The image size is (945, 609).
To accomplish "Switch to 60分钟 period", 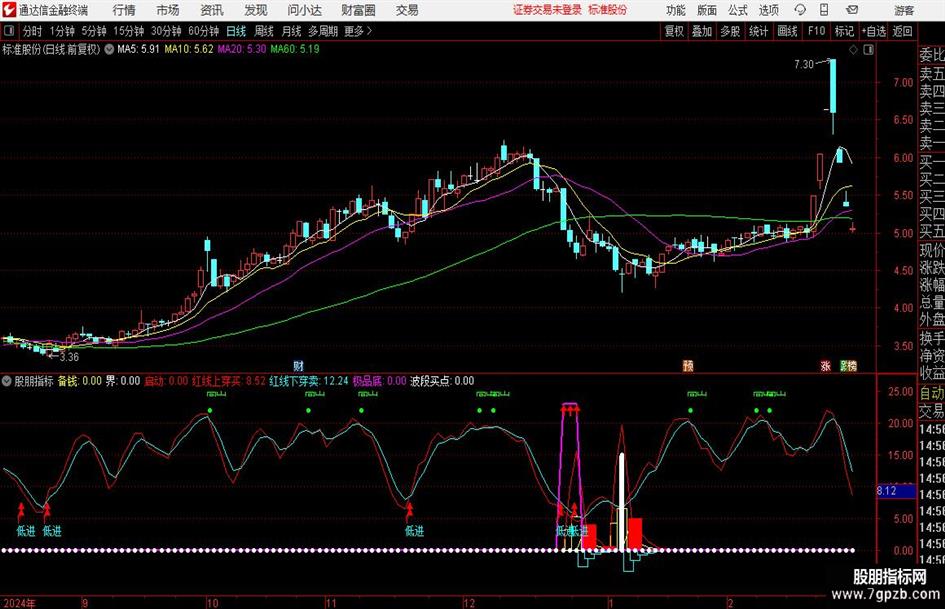I will tap(204, 31).
